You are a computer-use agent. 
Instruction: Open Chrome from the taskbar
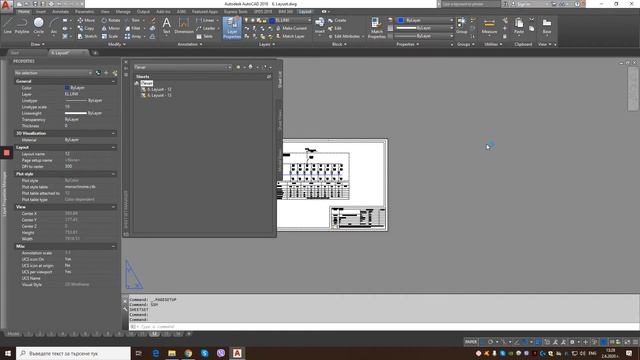(x=188, y=353)
